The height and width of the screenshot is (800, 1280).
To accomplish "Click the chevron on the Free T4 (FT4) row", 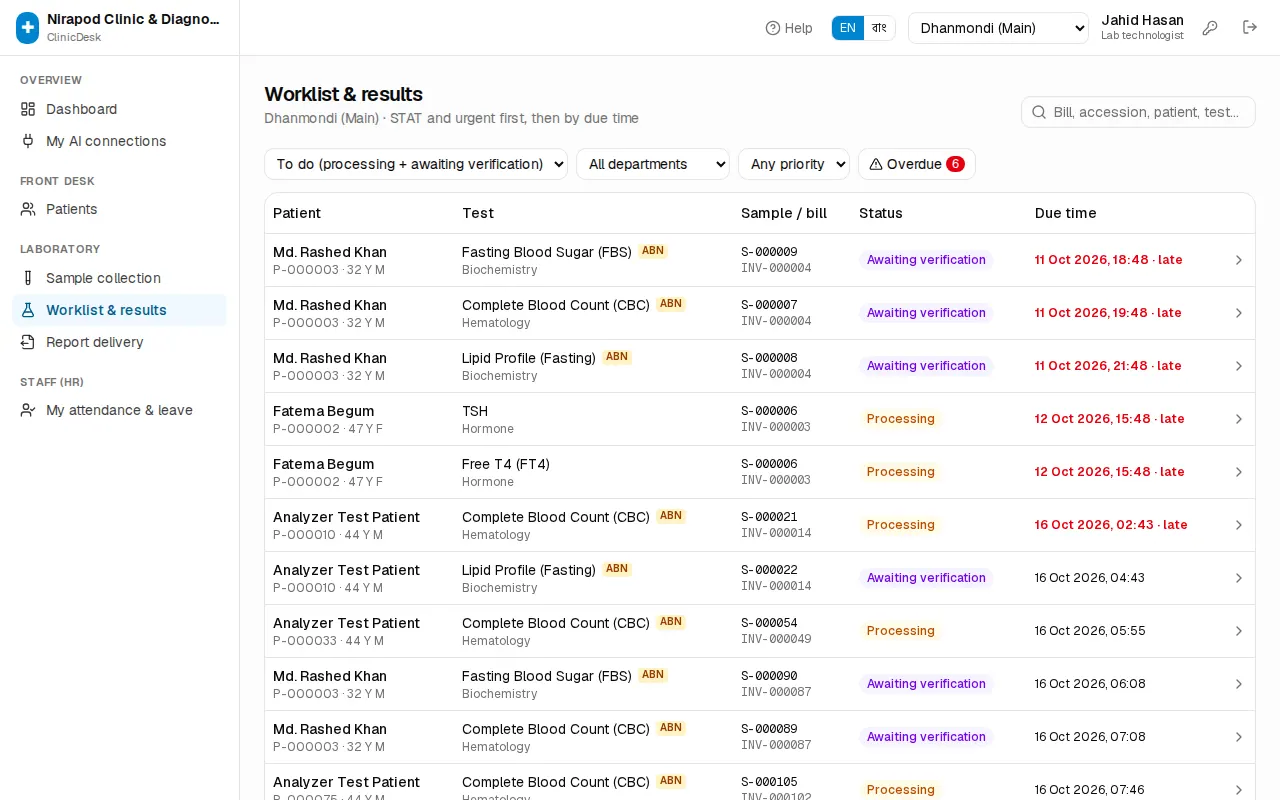I will [1239, 472].
